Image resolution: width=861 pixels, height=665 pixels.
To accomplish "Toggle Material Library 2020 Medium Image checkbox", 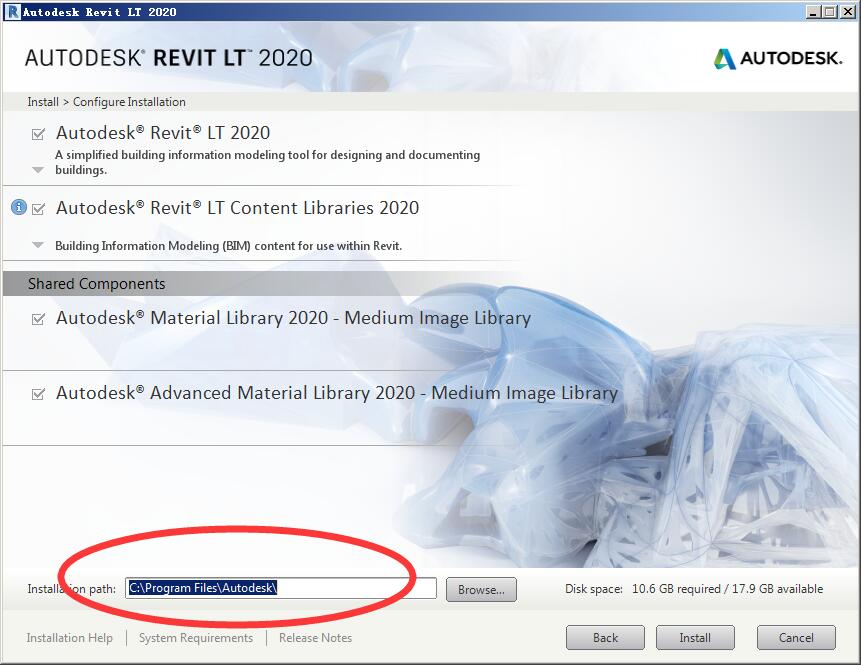I will pyautogui.click(x=38, y=318).
